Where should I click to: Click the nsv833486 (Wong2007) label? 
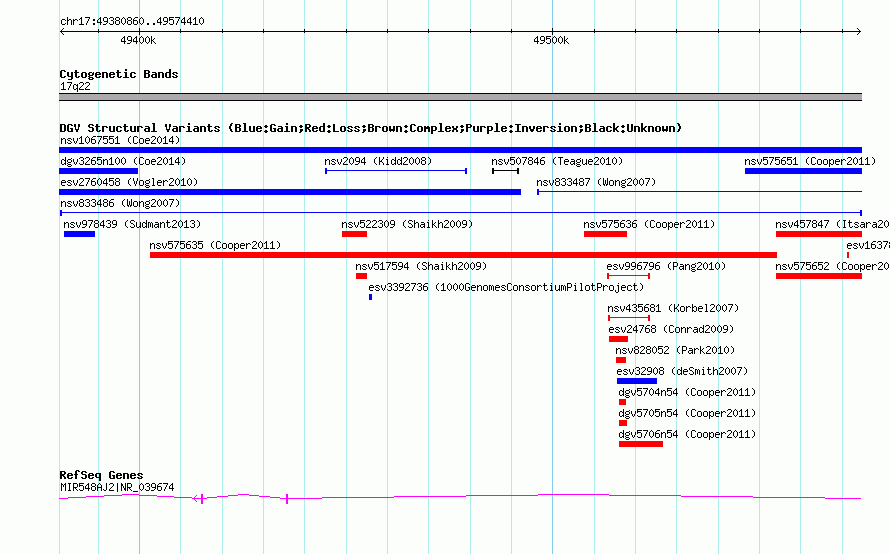point(120,203)
